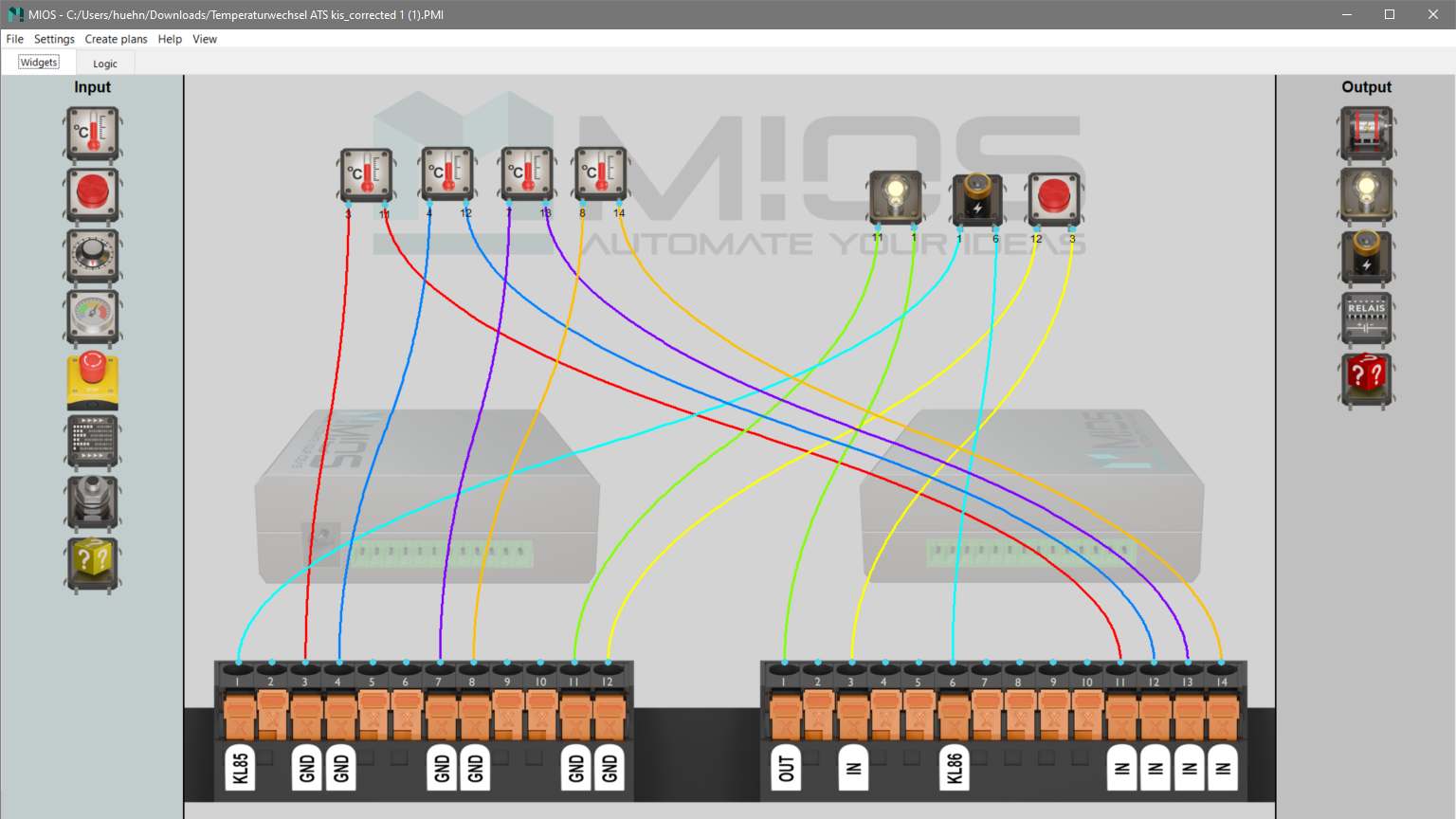Select the red push button in Input palette
Image resolution: width=1456 pixels, height=819 pixels.
(x=93, y=194)
